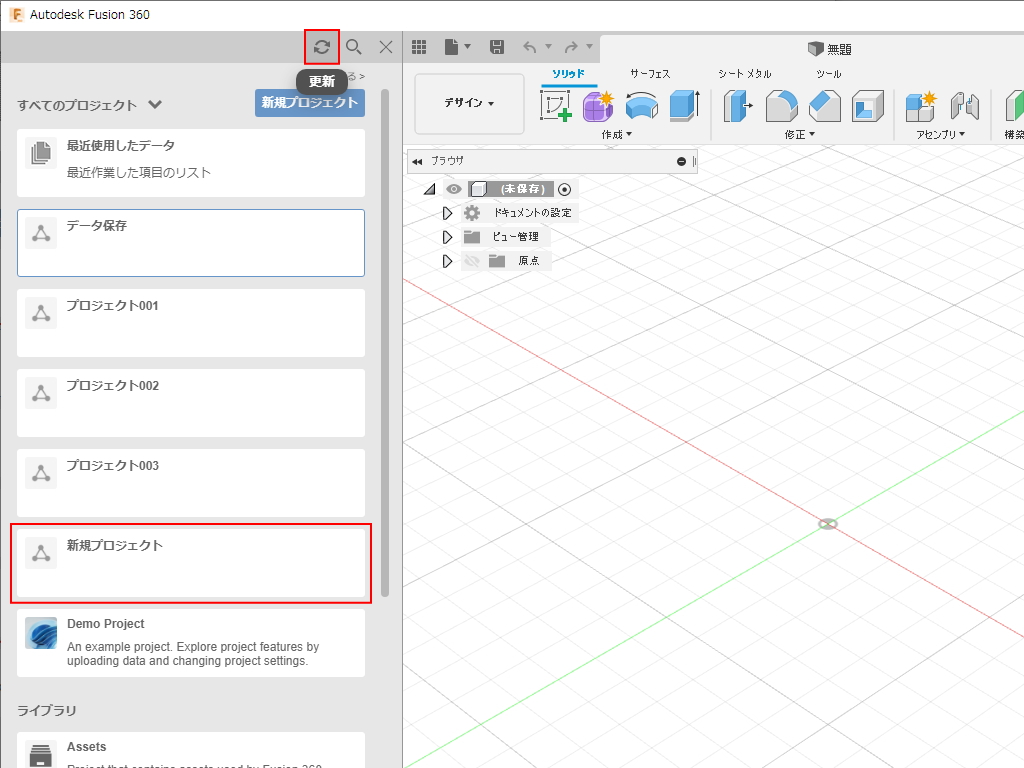Click the refresh (更新) icon in data panel
The image size is (1024, 768).
pyautogui.click(x=322, y=47)
